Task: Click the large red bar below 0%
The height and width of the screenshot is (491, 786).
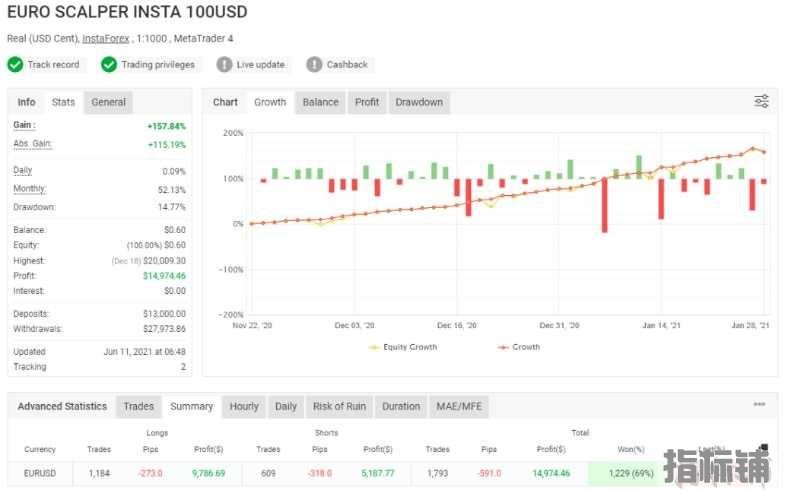Action: click(605, 205)
